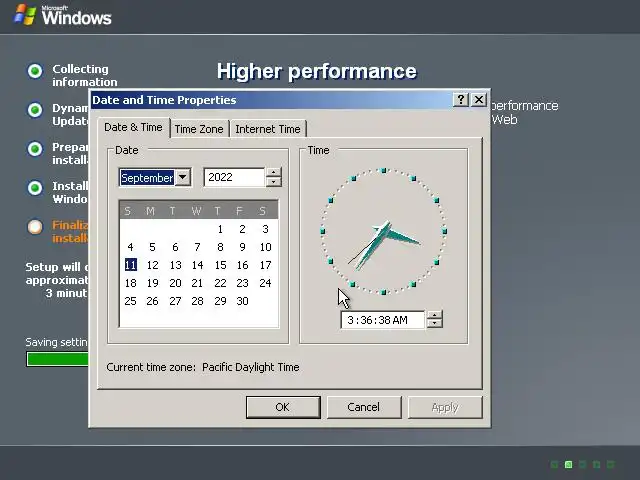Confirm with the OK button
Viewport: 640px width, 480px height.
(x=283, y=407)
